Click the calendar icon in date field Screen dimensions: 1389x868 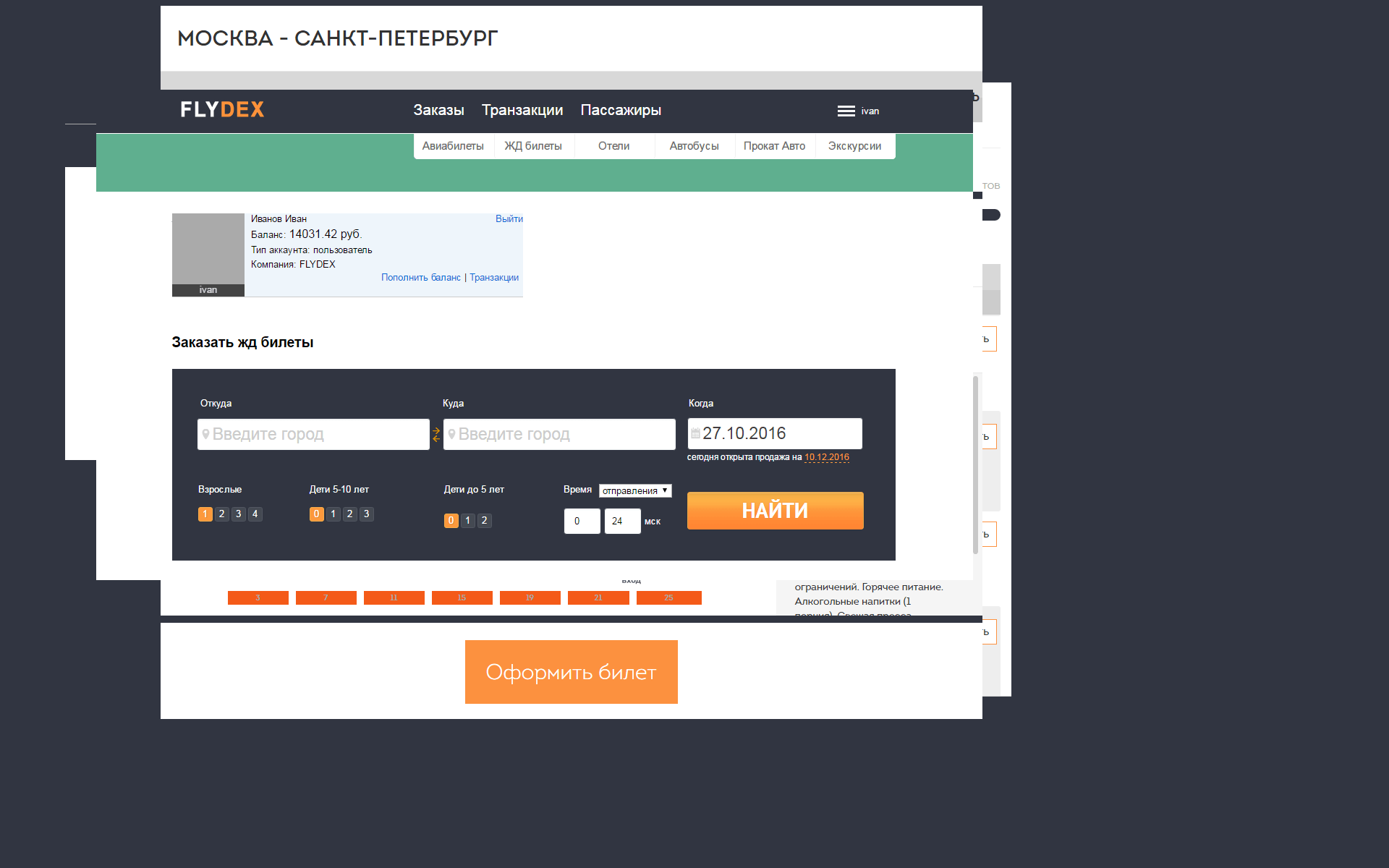coord(695,434)
